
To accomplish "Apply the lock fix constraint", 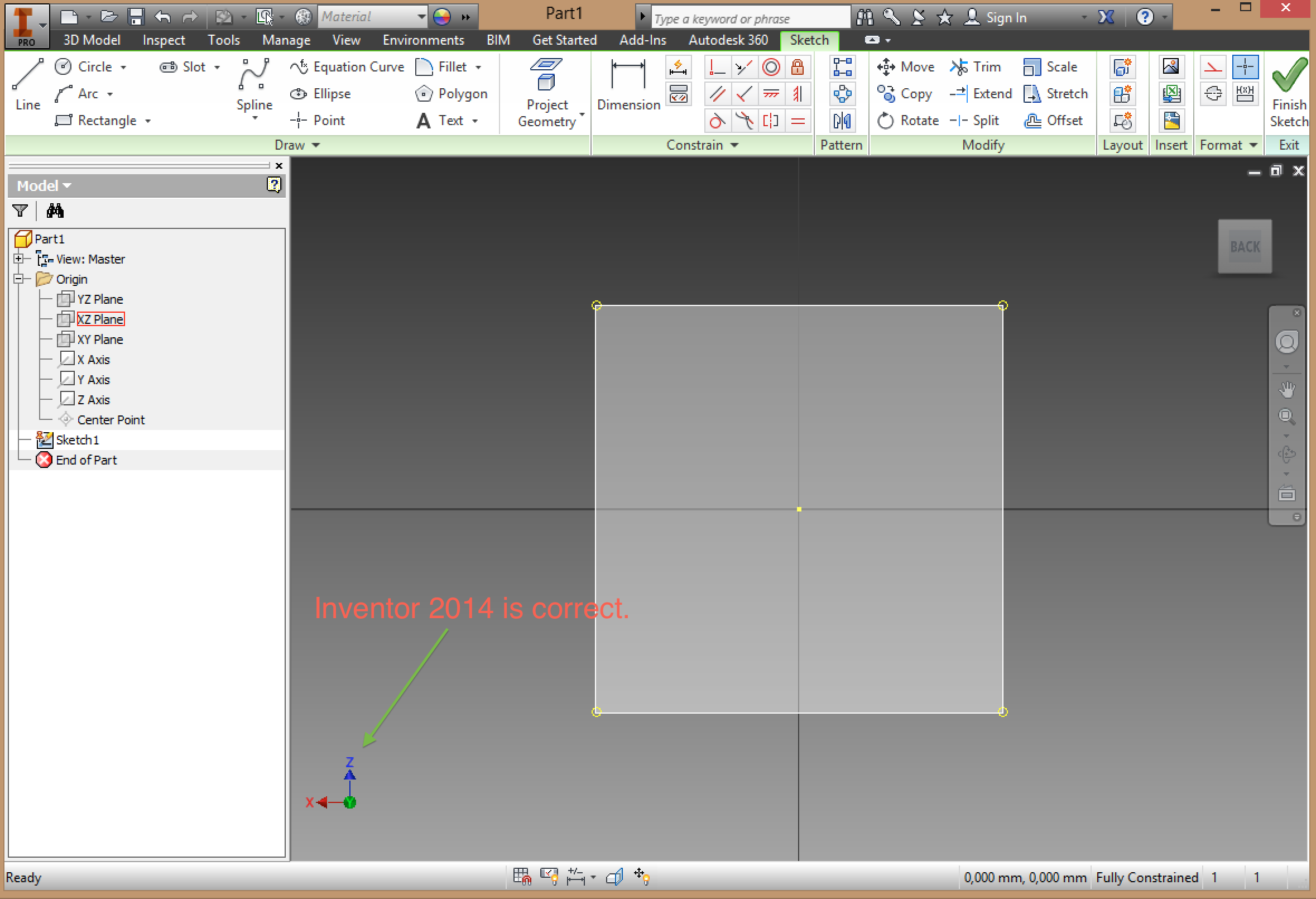I will click(x=798, y=67).
